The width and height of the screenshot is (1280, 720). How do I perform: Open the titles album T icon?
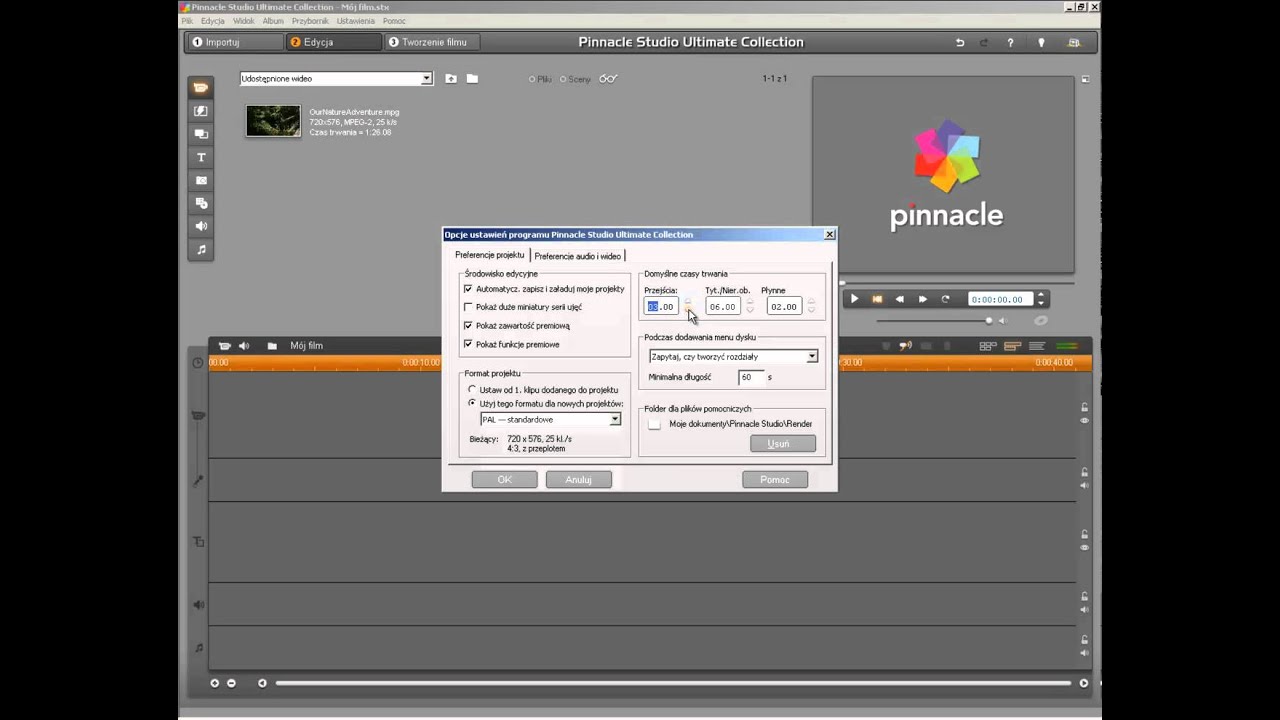coord(201,157)
